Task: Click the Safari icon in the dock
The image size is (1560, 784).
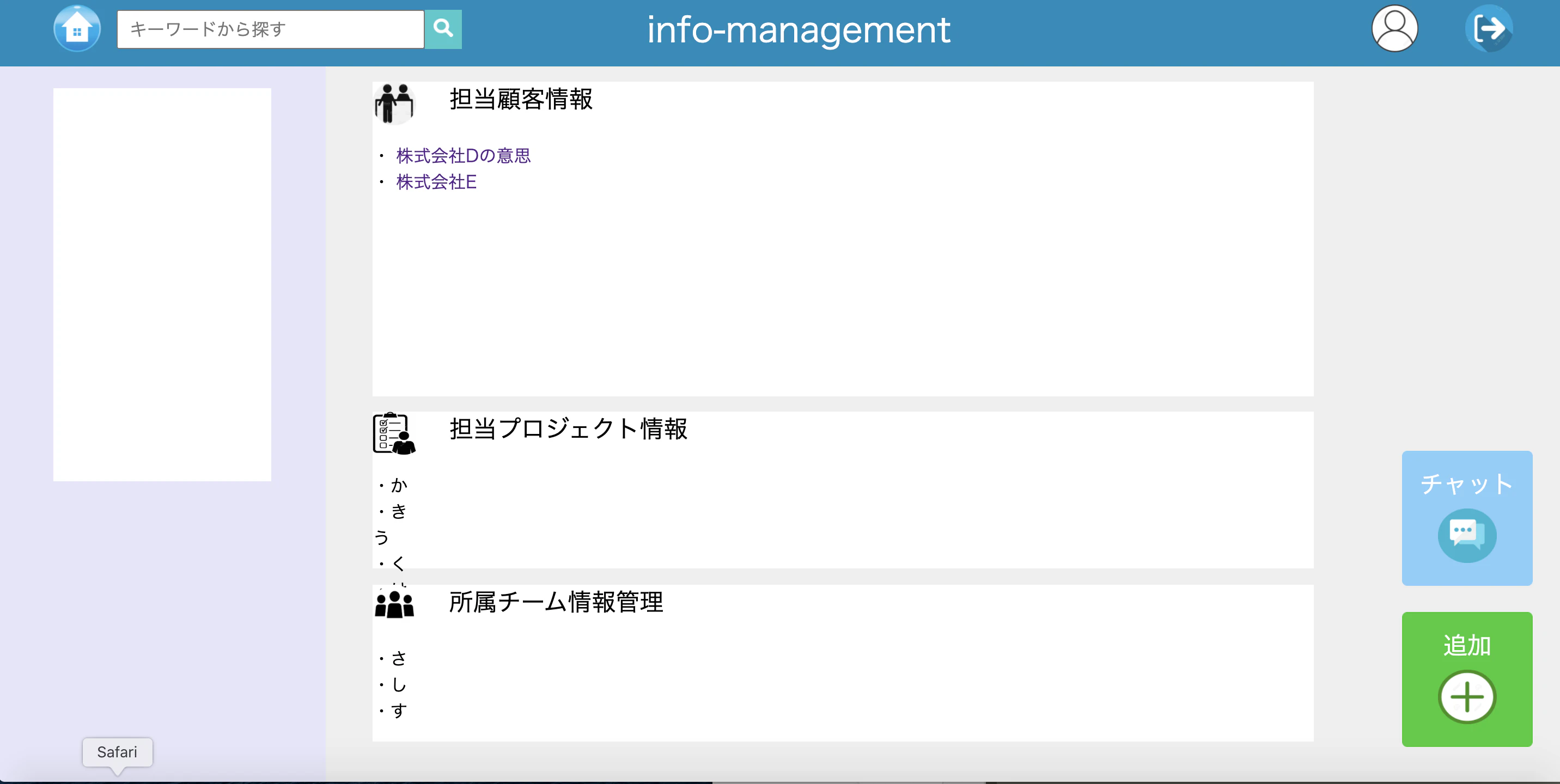Action: [x=118, y=752]
